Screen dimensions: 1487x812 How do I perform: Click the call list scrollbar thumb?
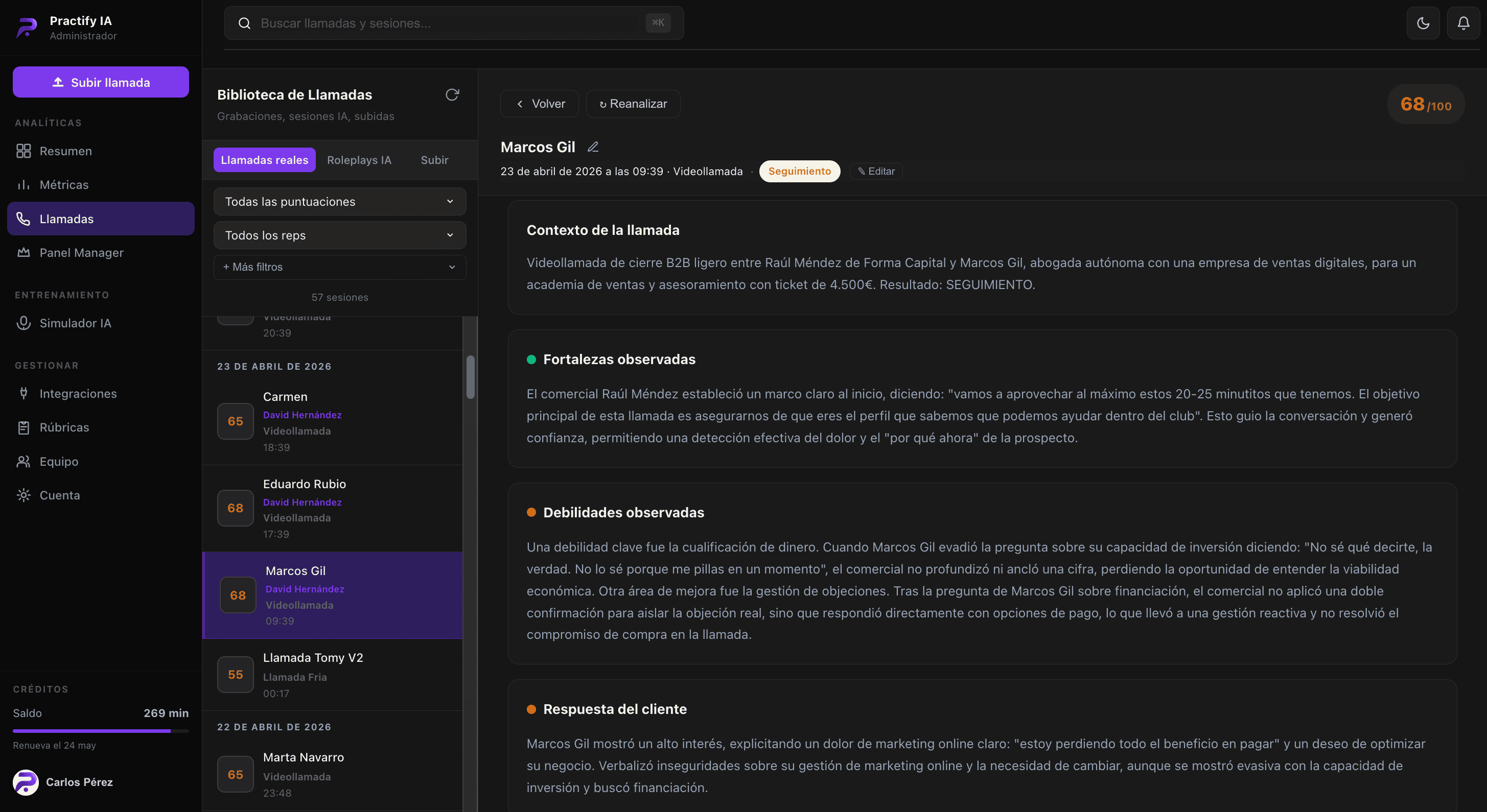click(x=471, y=377)
